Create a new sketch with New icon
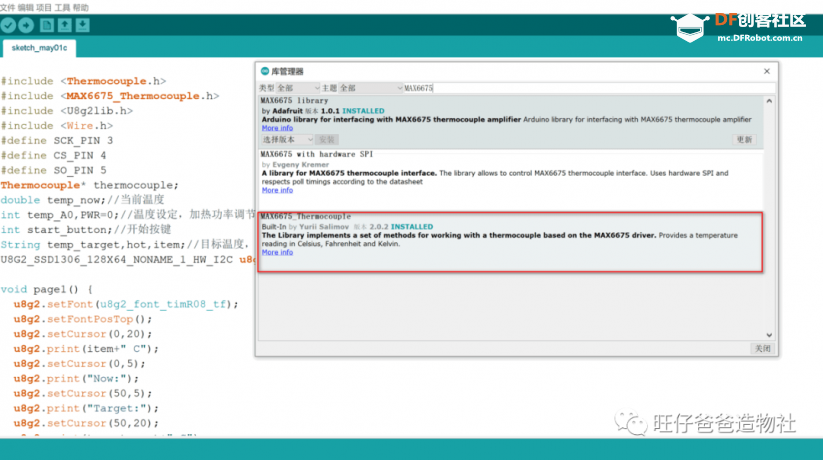Screen dimensions: 823x460 tap(47, 25)
